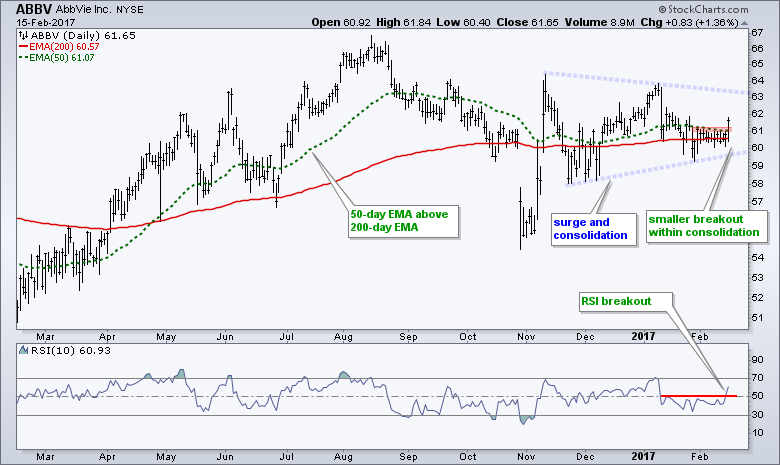Click the 'smaller breakout within consolidation' annotation
The image size is (780, 465).
(706, 226)
